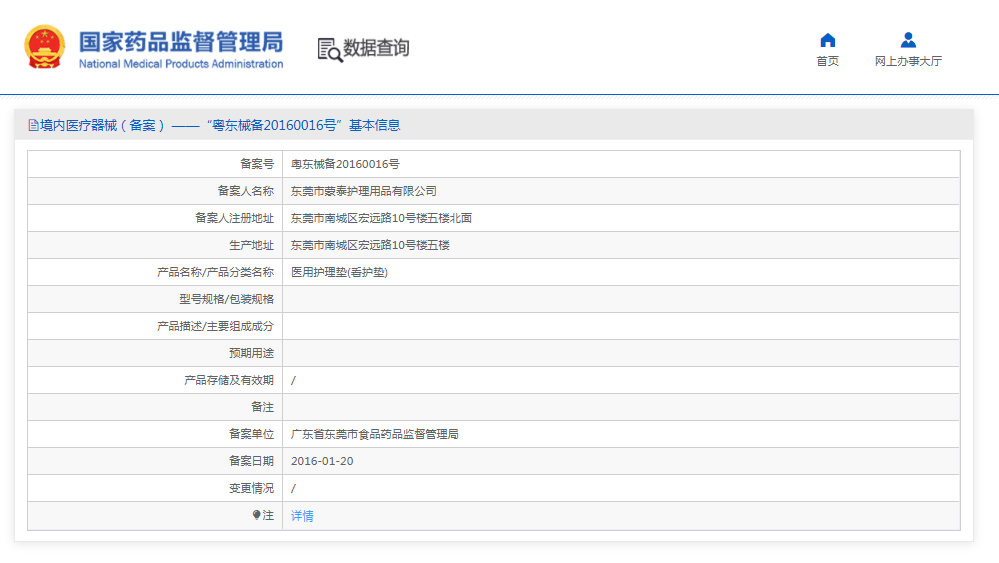Click the national emblem logo
The width and height of the screenshot is (999, 563).
tap(44, 47)
